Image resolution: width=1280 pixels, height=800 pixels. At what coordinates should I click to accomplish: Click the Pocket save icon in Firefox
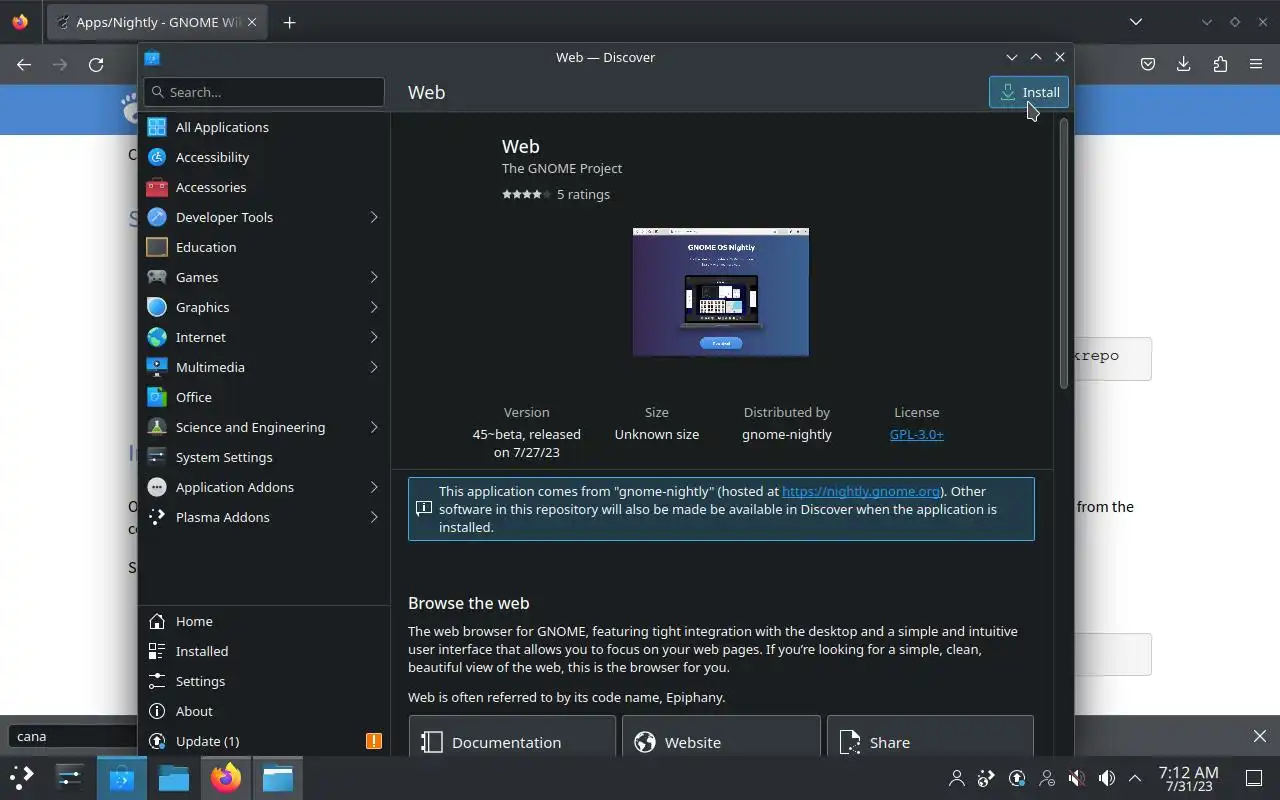(x=1148, y=64)
